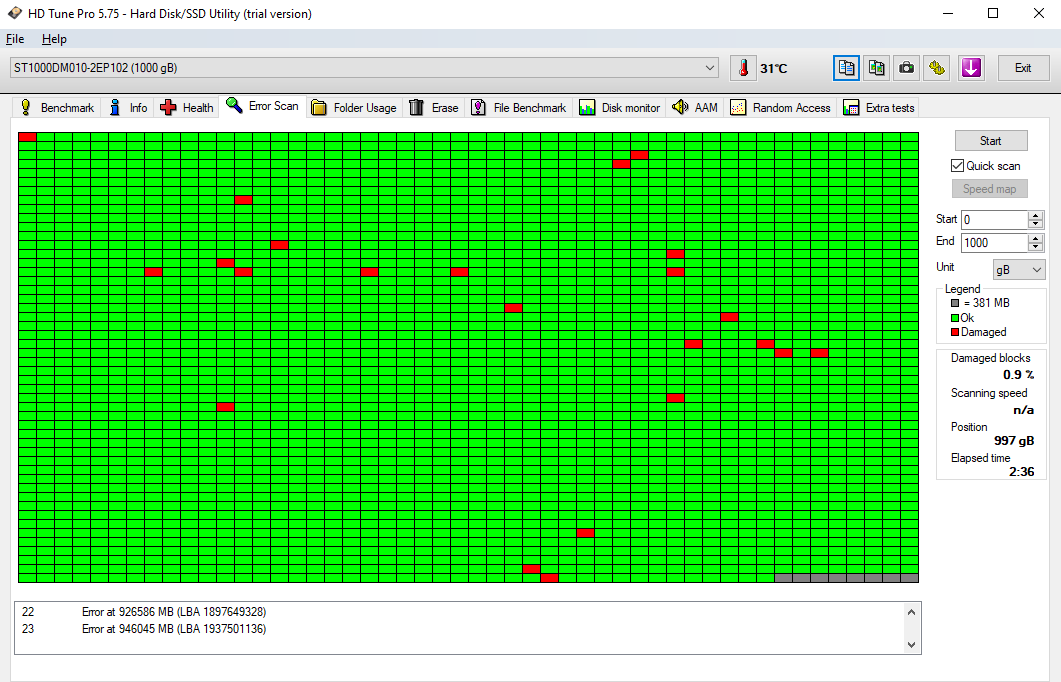Click in the End value field
This screenshot has width=1061, height=682.
[995, 242]
